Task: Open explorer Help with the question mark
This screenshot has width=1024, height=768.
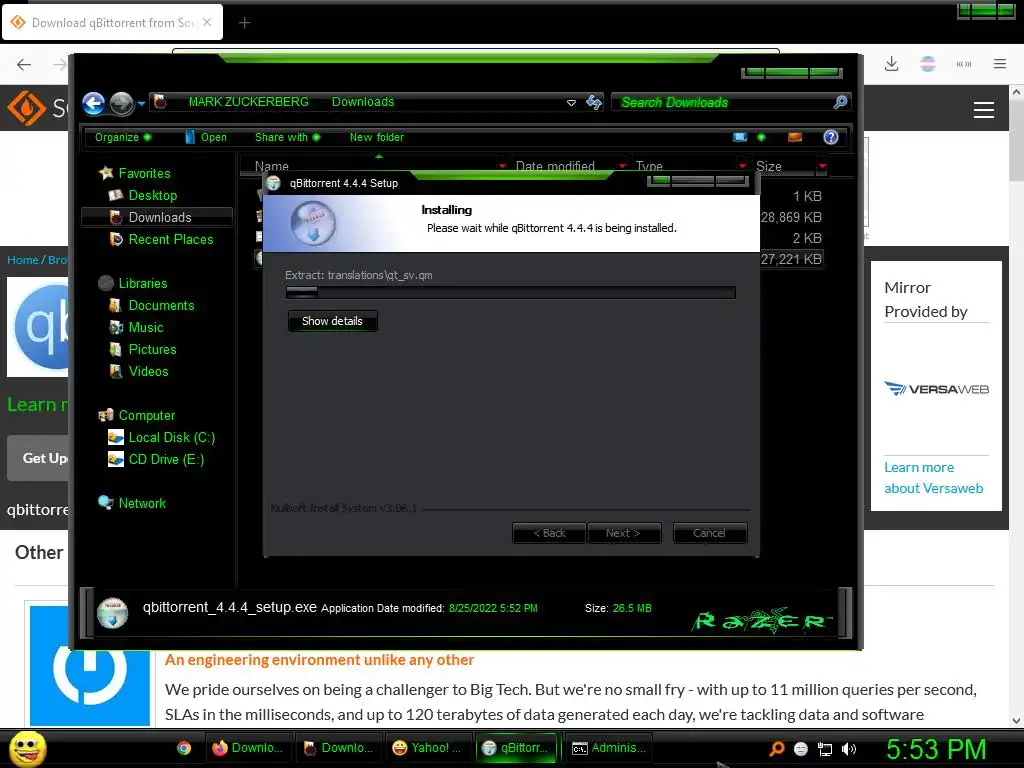Action: tap(831, 137)
